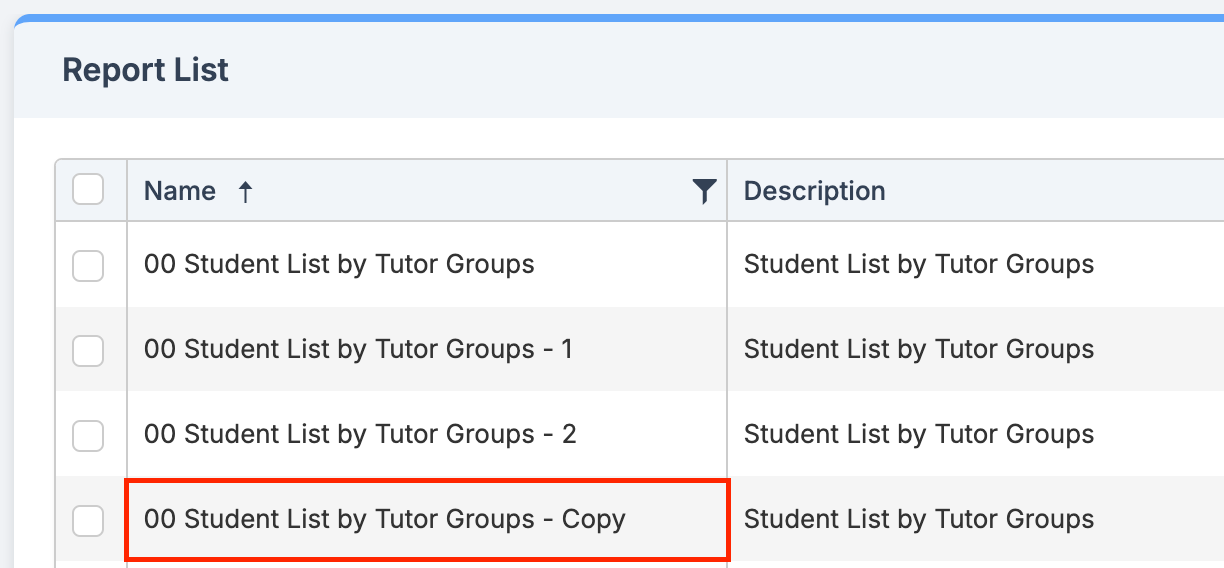The image size is (1224, 568).
Task: Check the box for Tutor Groups - 1 row
Action: pos(88,350)
